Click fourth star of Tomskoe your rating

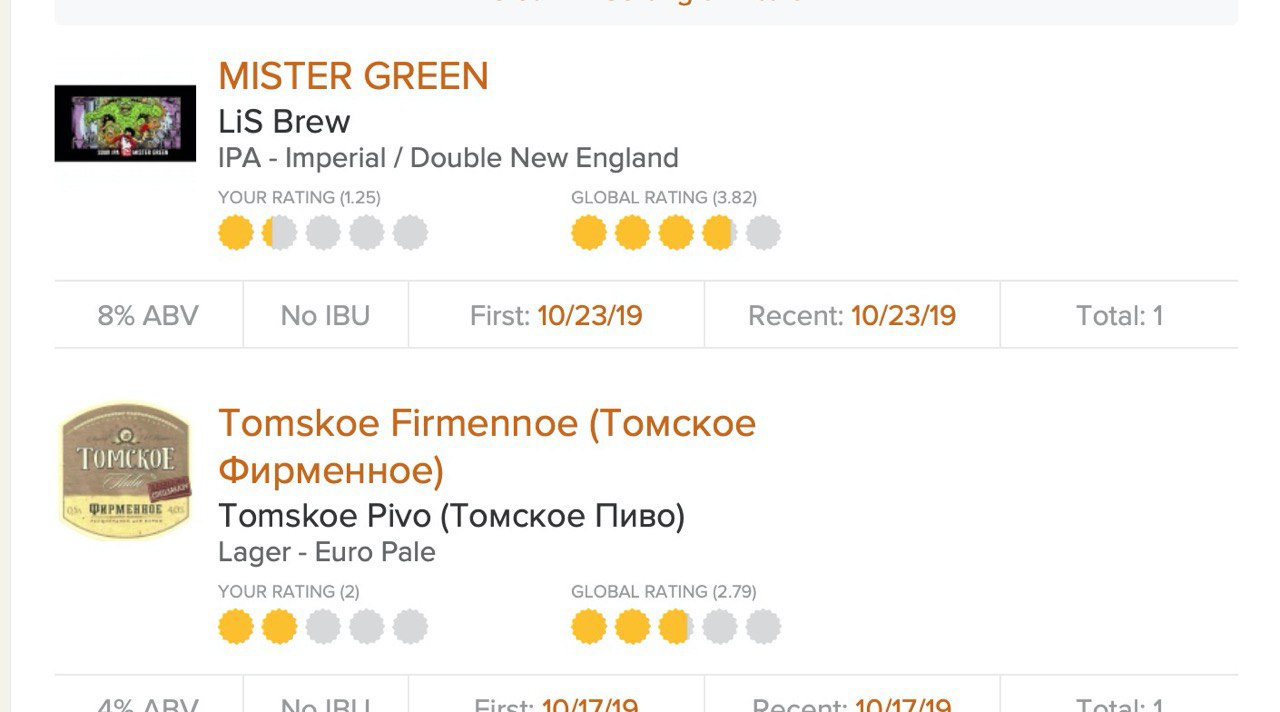(x=367, y=627)
